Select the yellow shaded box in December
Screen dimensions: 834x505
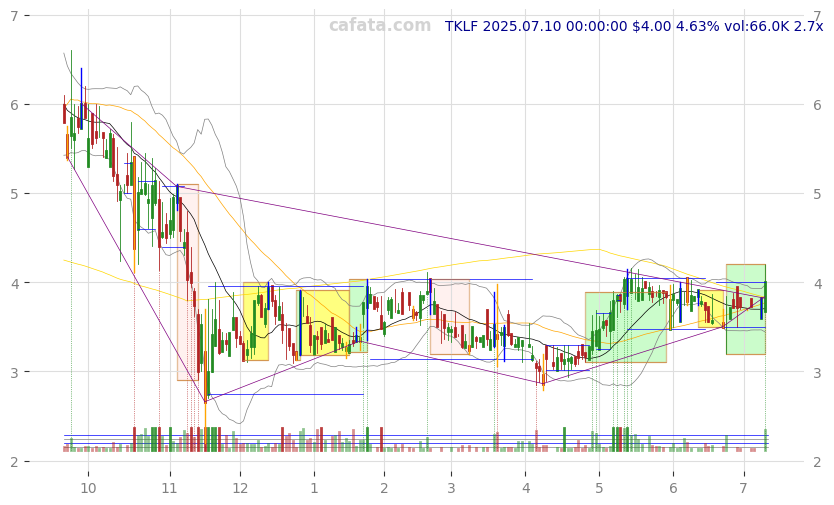256,321
